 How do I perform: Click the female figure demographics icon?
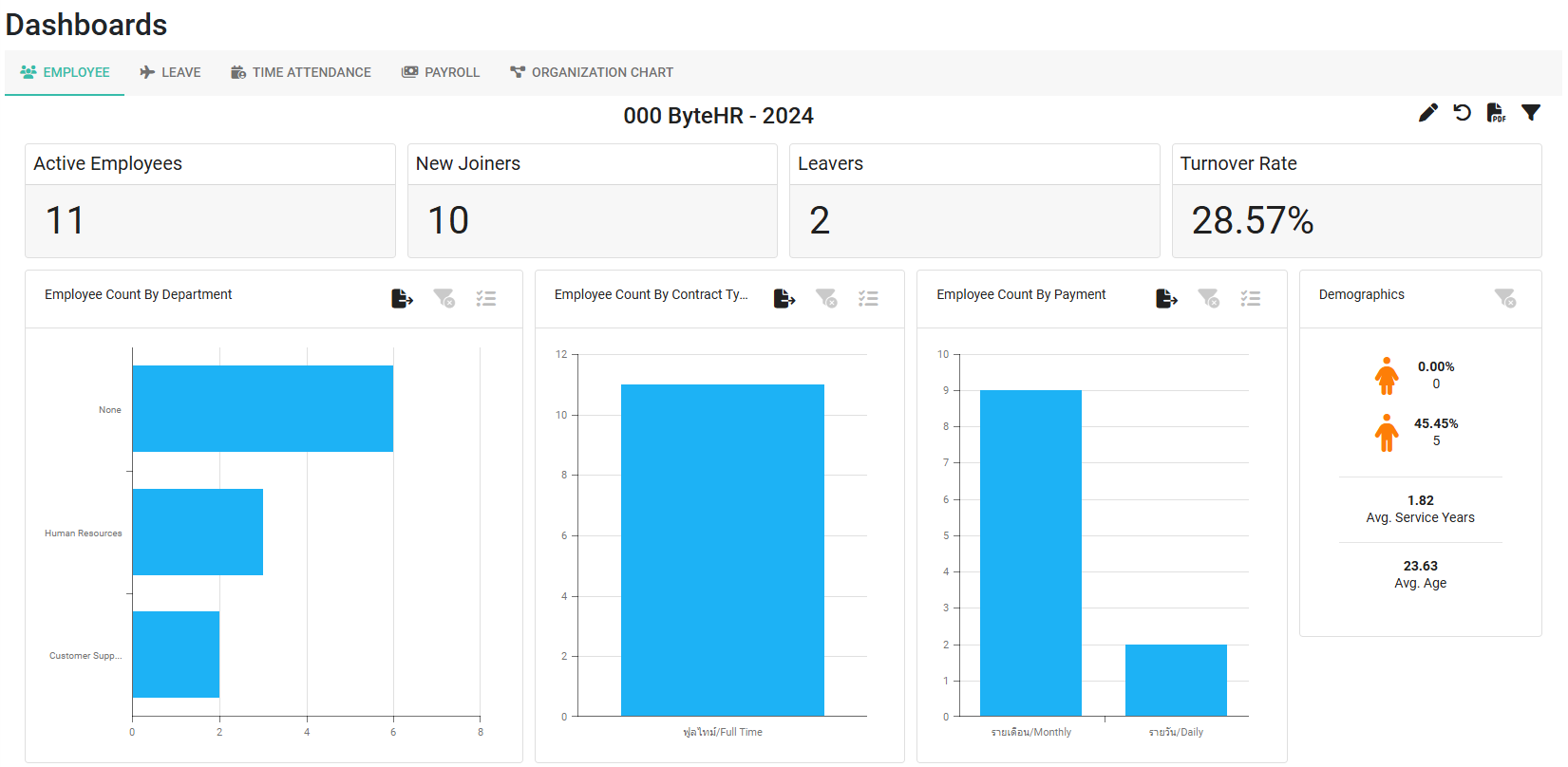coord(1387,376)
